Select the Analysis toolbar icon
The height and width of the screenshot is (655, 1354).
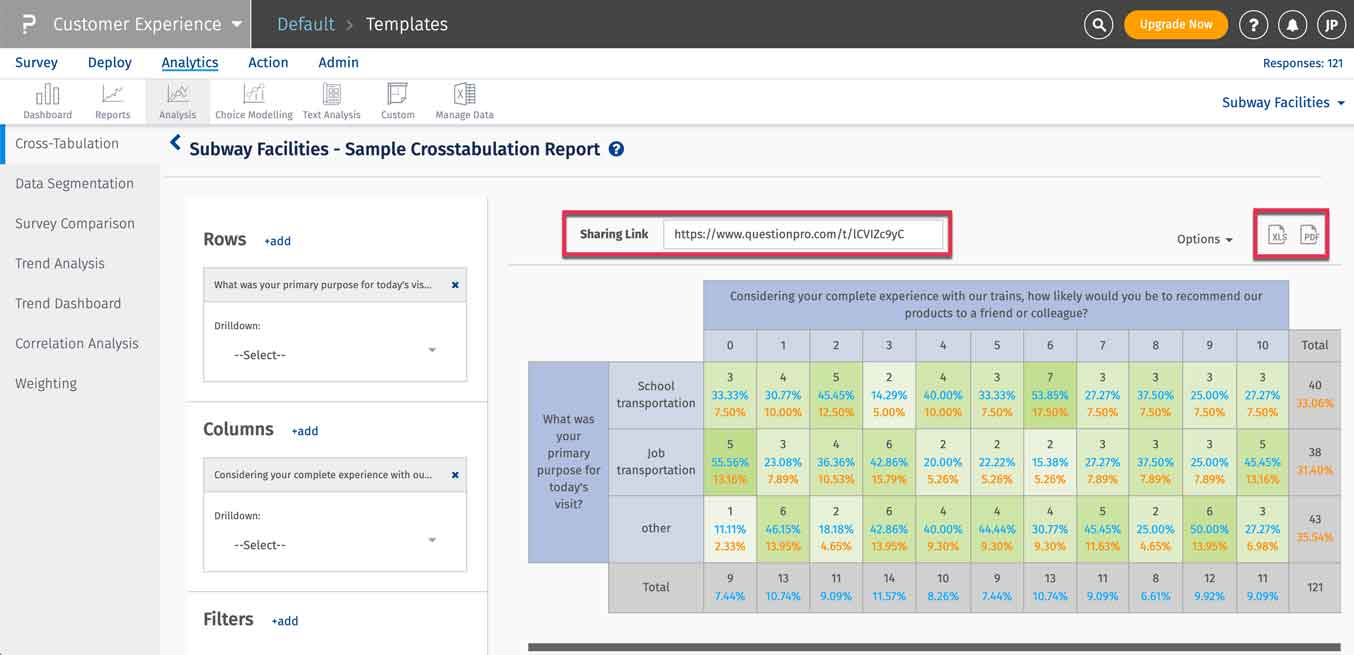178,102
